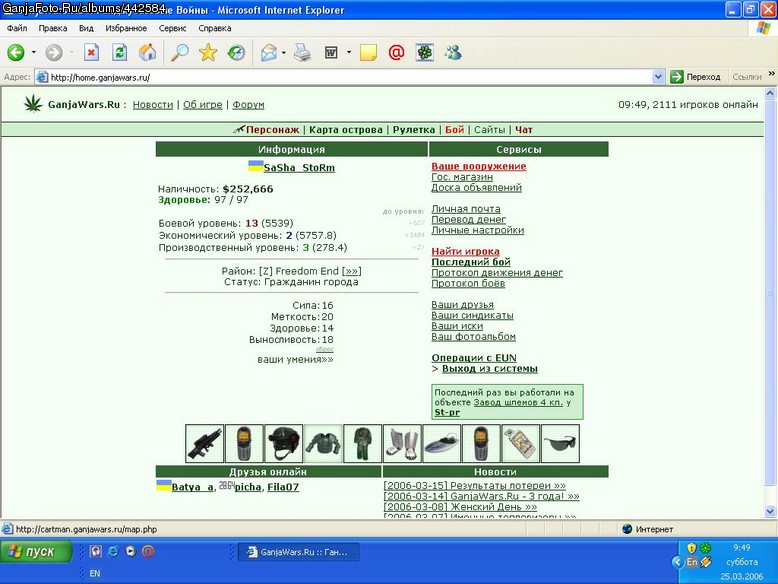Edit with Word toolbar icon
Viewport: 778px width, 584px height.
(x=331, y=53)
